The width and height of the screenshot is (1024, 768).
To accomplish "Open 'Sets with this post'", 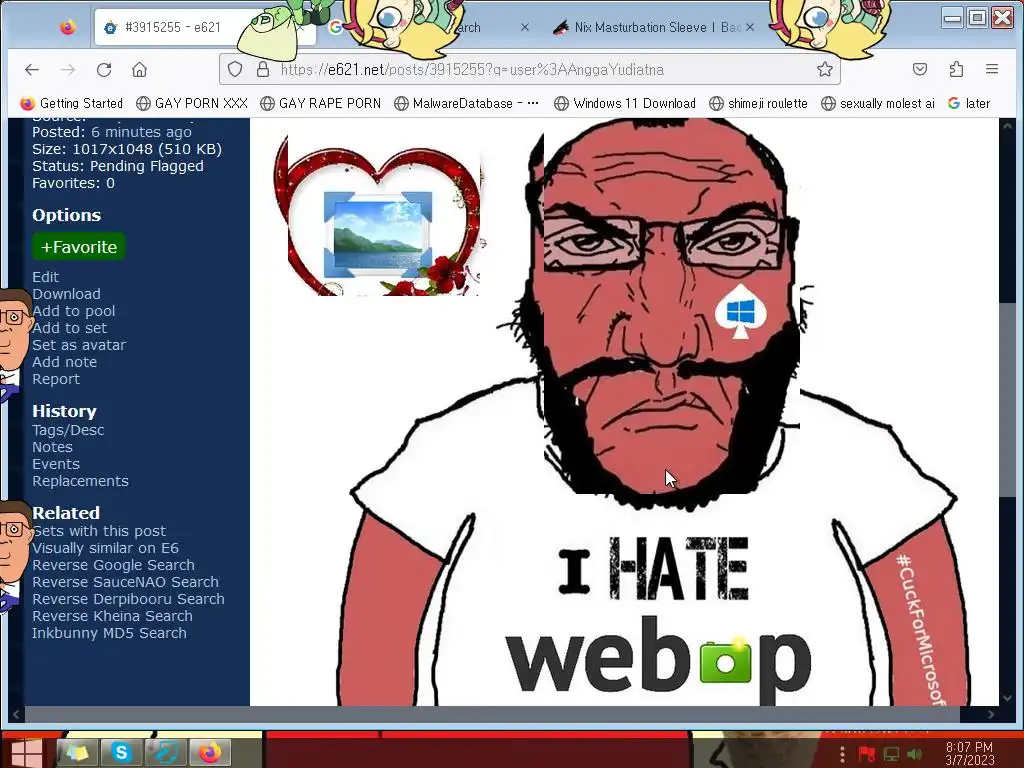I will point(99,531).
